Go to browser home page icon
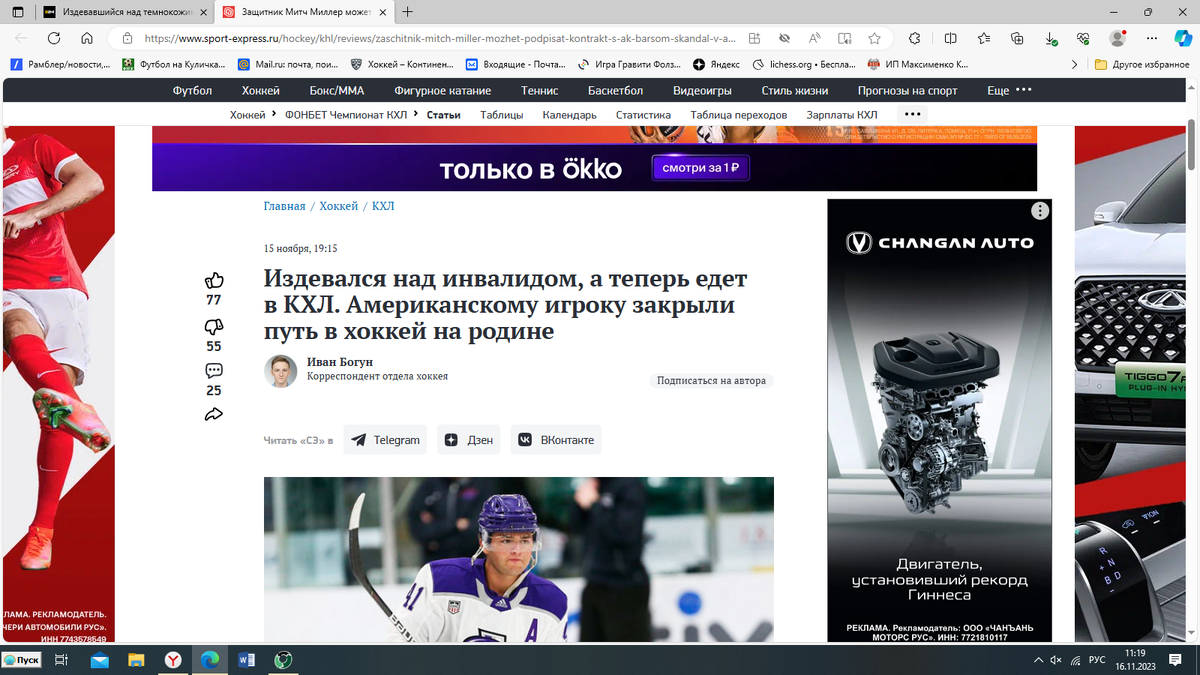The height and width of the screenshot is (675, 1200). (x=87, y=38)
